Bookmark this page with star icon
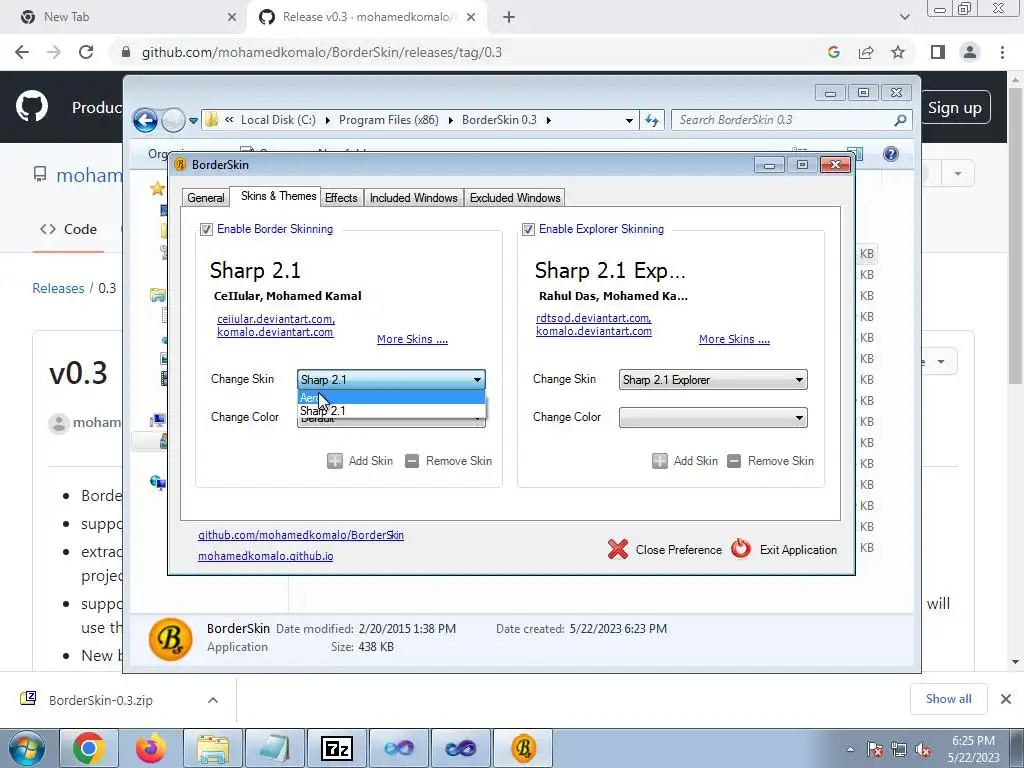 click(x=898, y=52)
